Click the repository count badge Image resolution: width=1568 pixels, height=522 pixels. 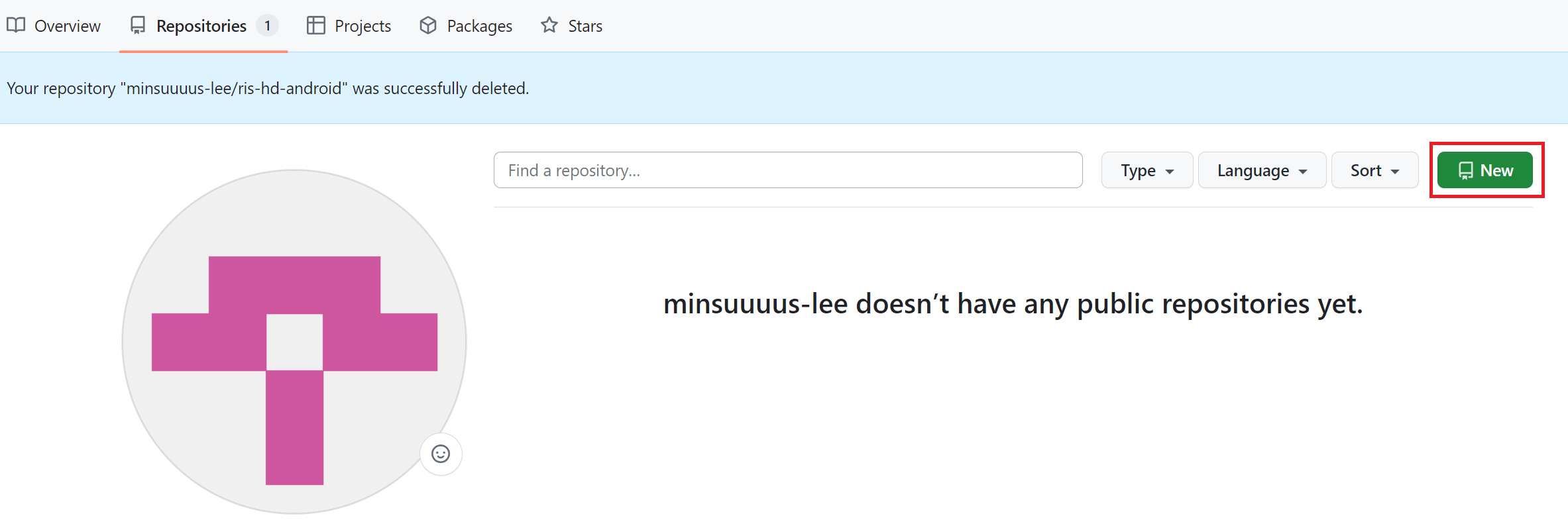[x=268, y=26]
